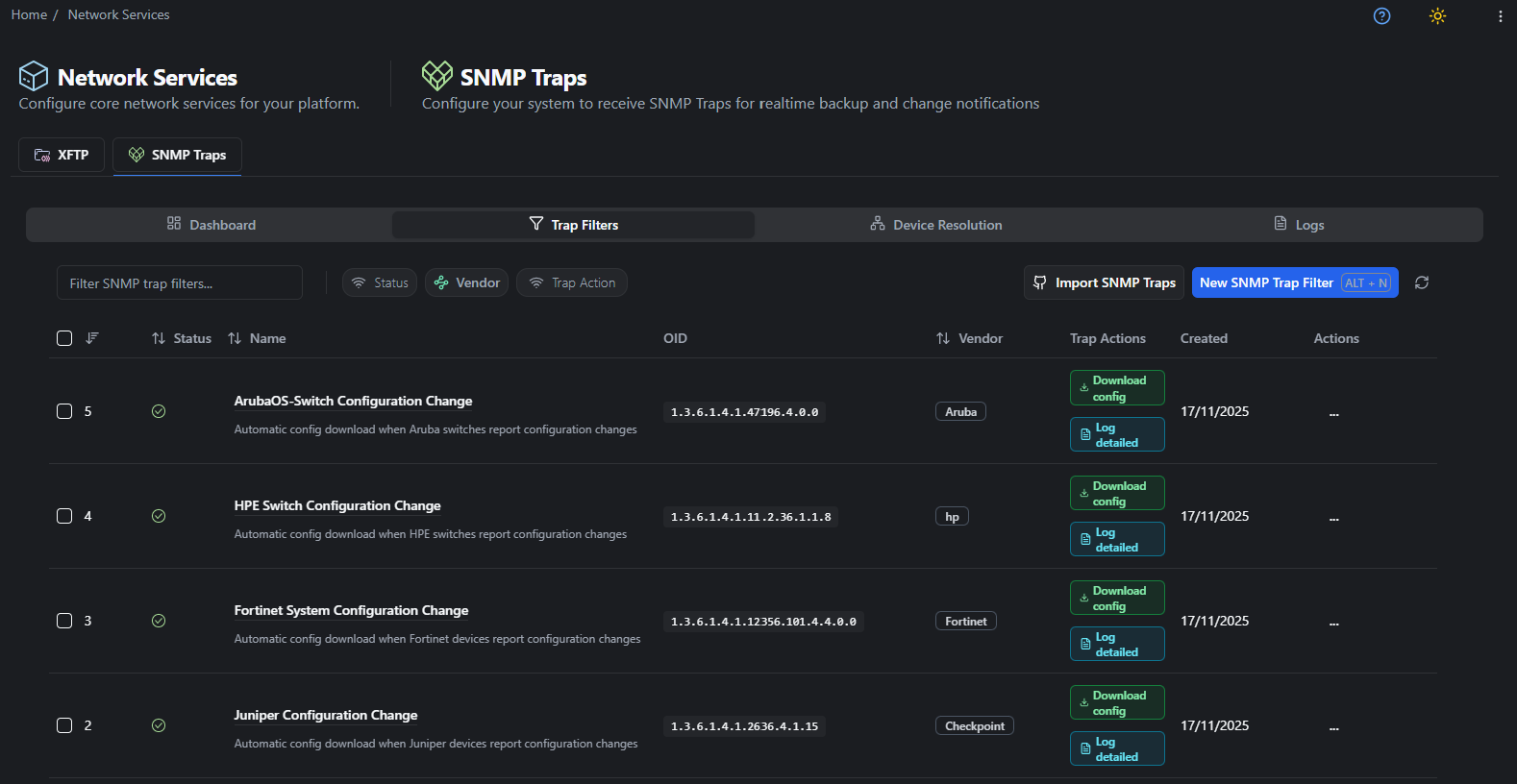Click Network Services breadcrumb link
1517x784 pixels.
point(118,14)
